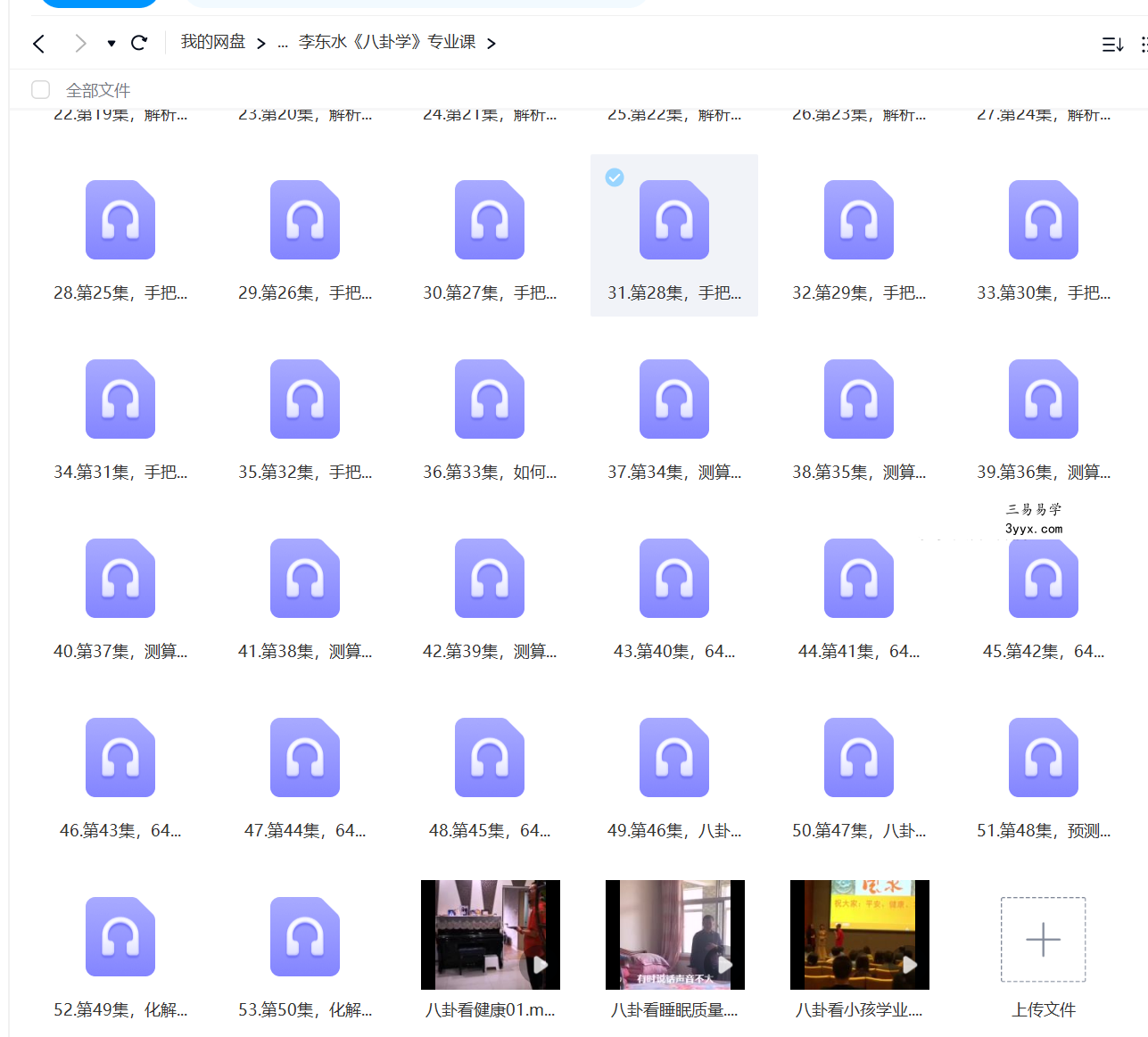
Task: Select file name text 49.第46集，八卦...
Action: [x=674, y=831]
